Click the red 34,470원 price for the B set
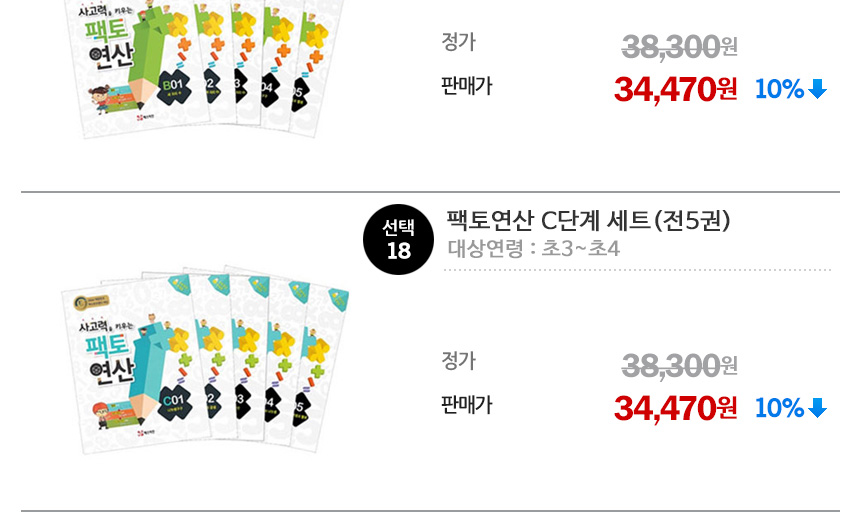The height and width of the screenshot is (530, 860). click(x=675, y=89)
